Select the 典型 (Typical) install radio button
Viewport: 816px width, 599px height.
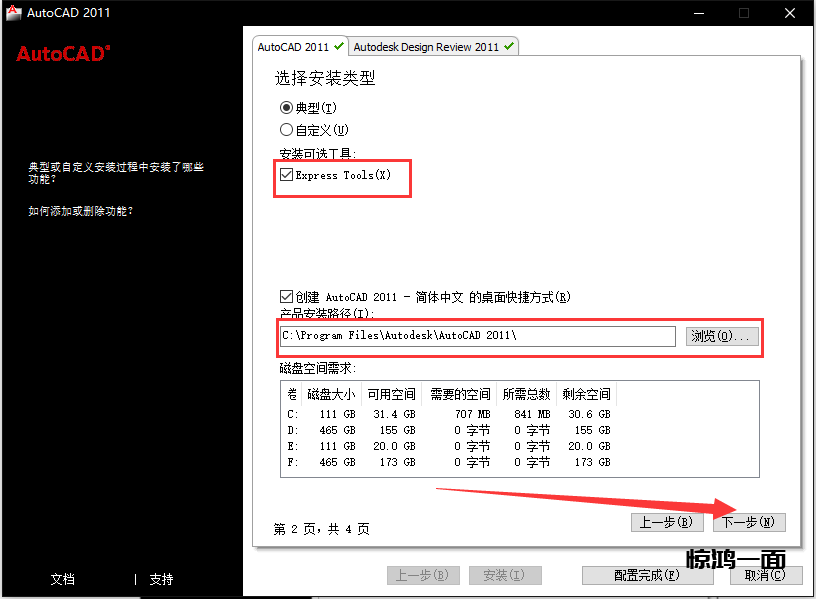[x=287, y=107]
